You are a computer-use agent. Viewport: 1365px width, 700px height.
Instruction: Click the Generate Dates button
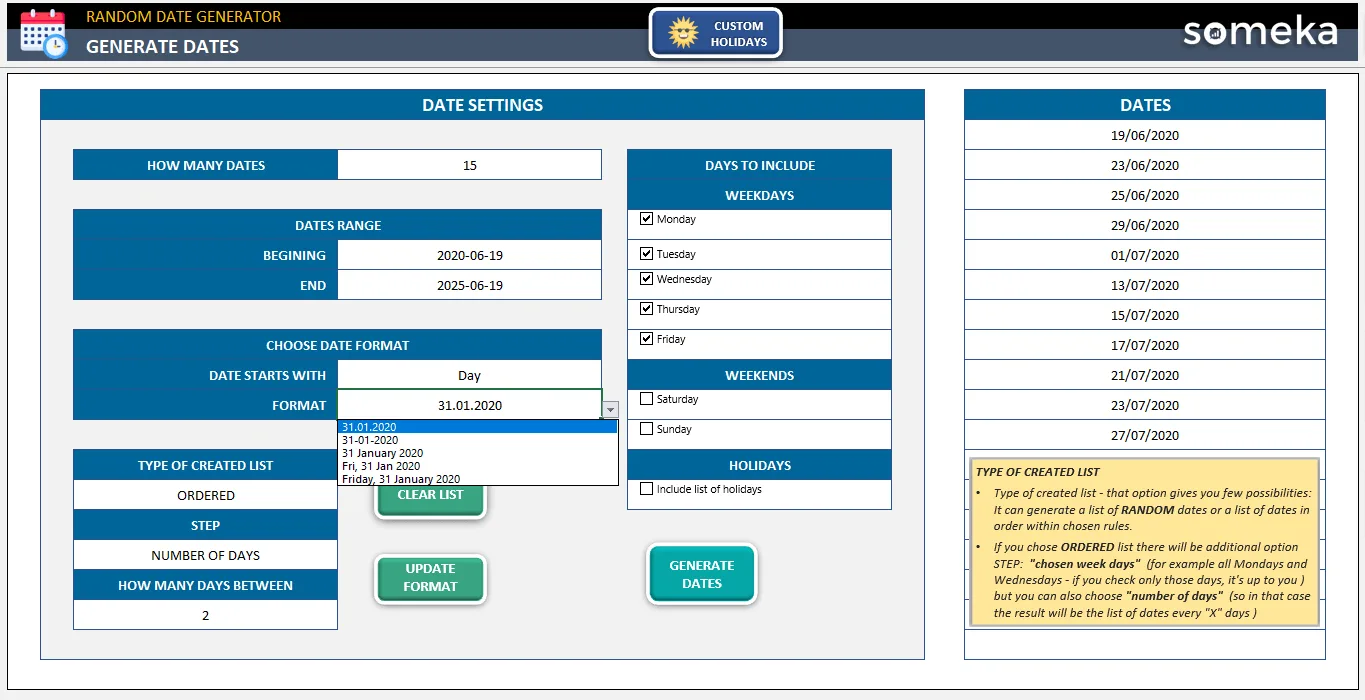702,574
